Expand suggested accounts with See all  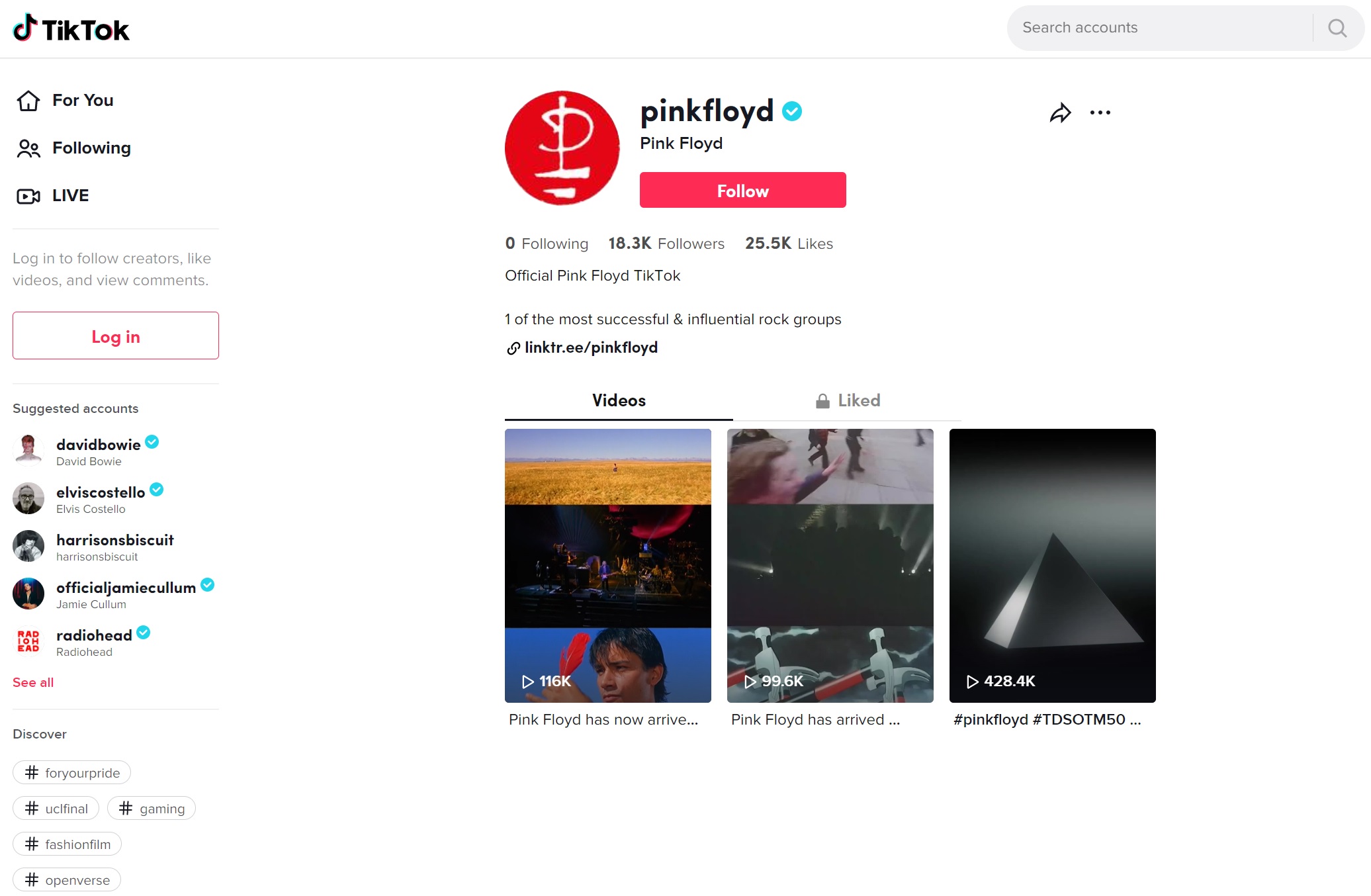(x=33, y=682)
